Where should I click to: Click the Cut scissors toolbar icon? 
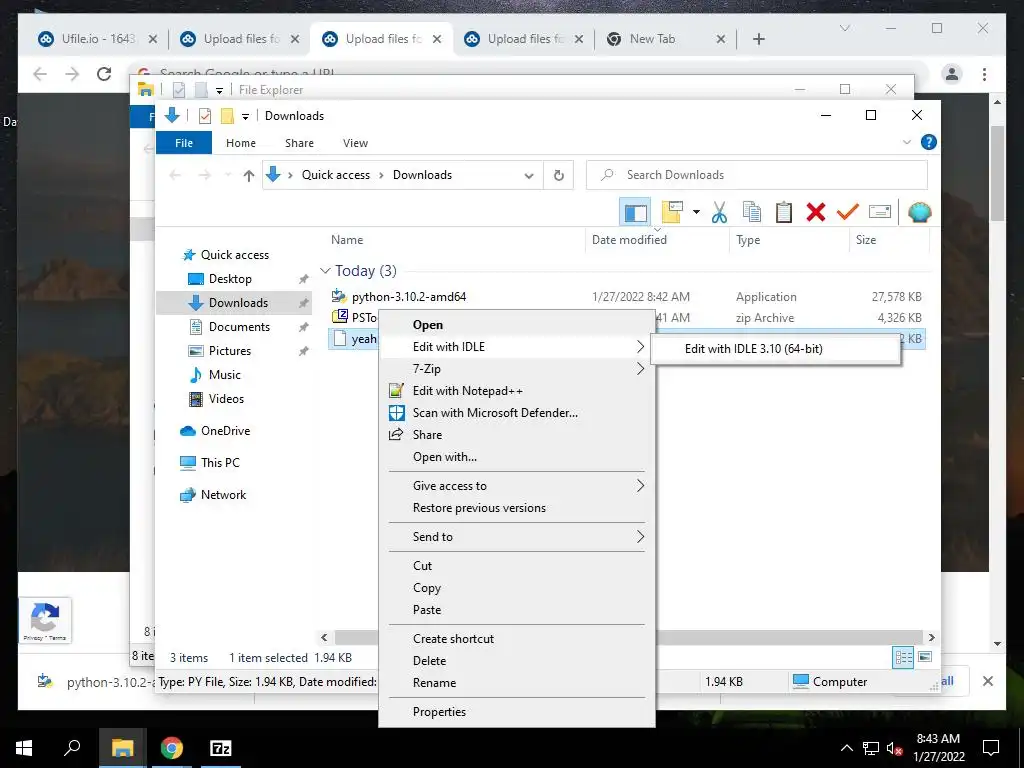coord(719,212)
